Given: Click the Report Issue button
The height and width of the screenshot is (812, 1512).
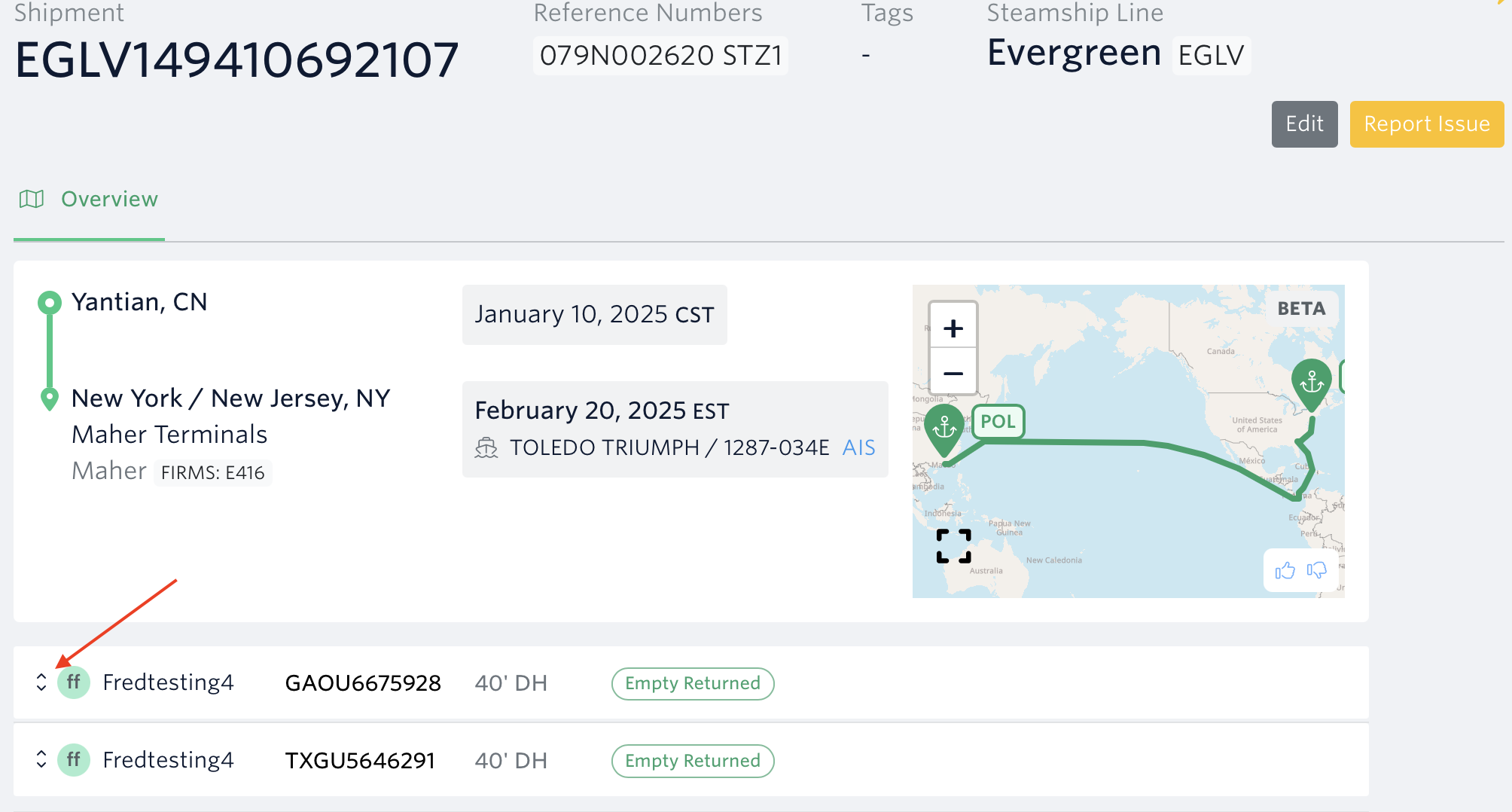Looking at the screenshot, I should pos(1426,124).
